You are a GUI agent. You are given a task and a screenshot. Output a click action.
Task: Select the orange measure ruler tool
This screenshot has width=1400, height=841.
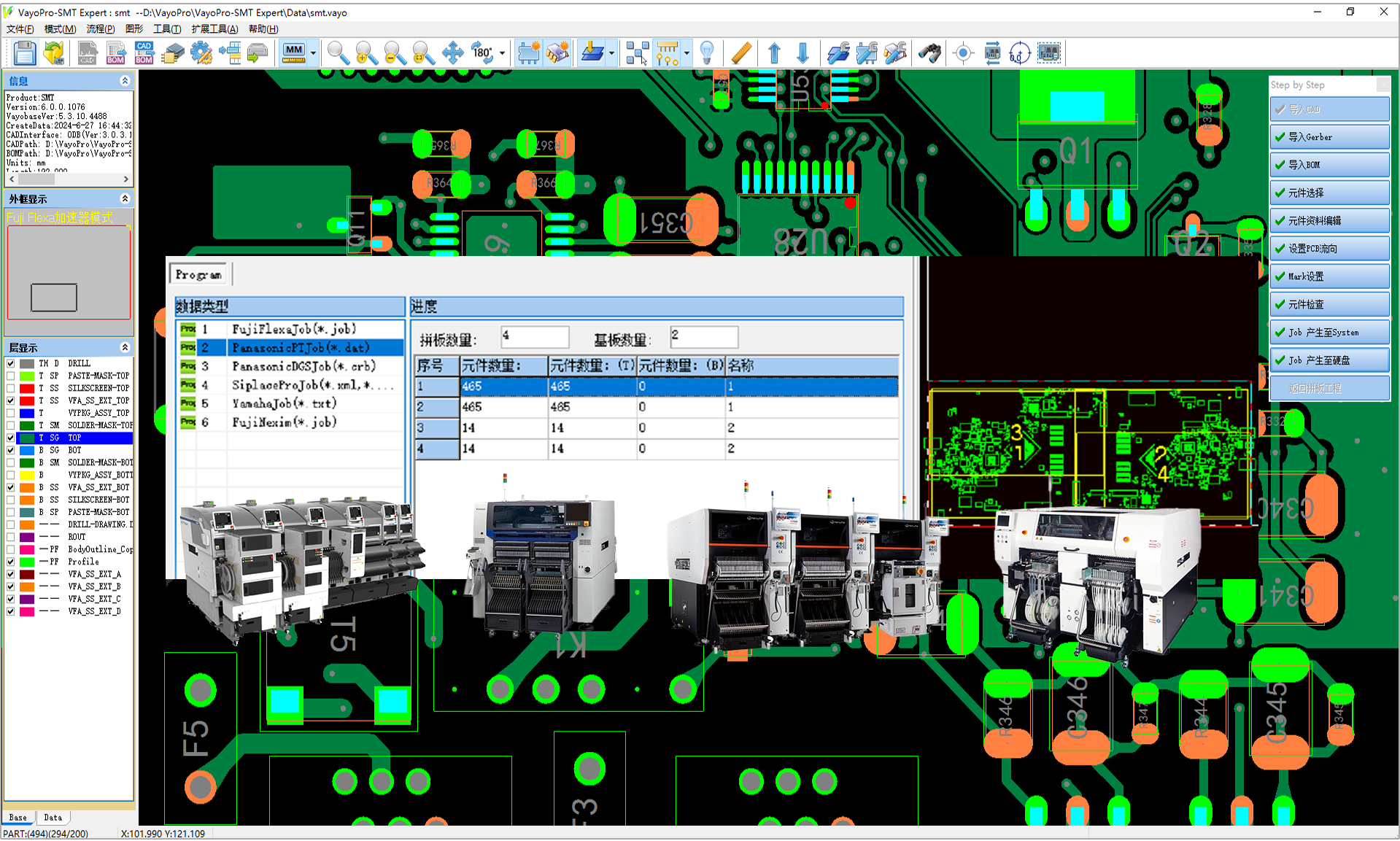(x=741, y=53)
